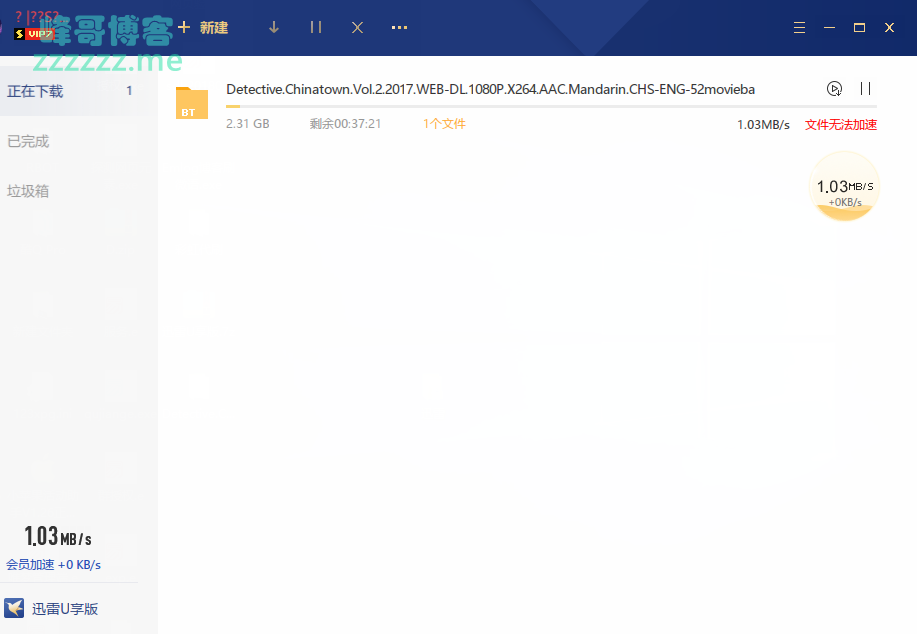Select the Detective.Chinatown.Vol.2 task name
The height and width of the screenshot is (634, 917).
pos(490,89)
